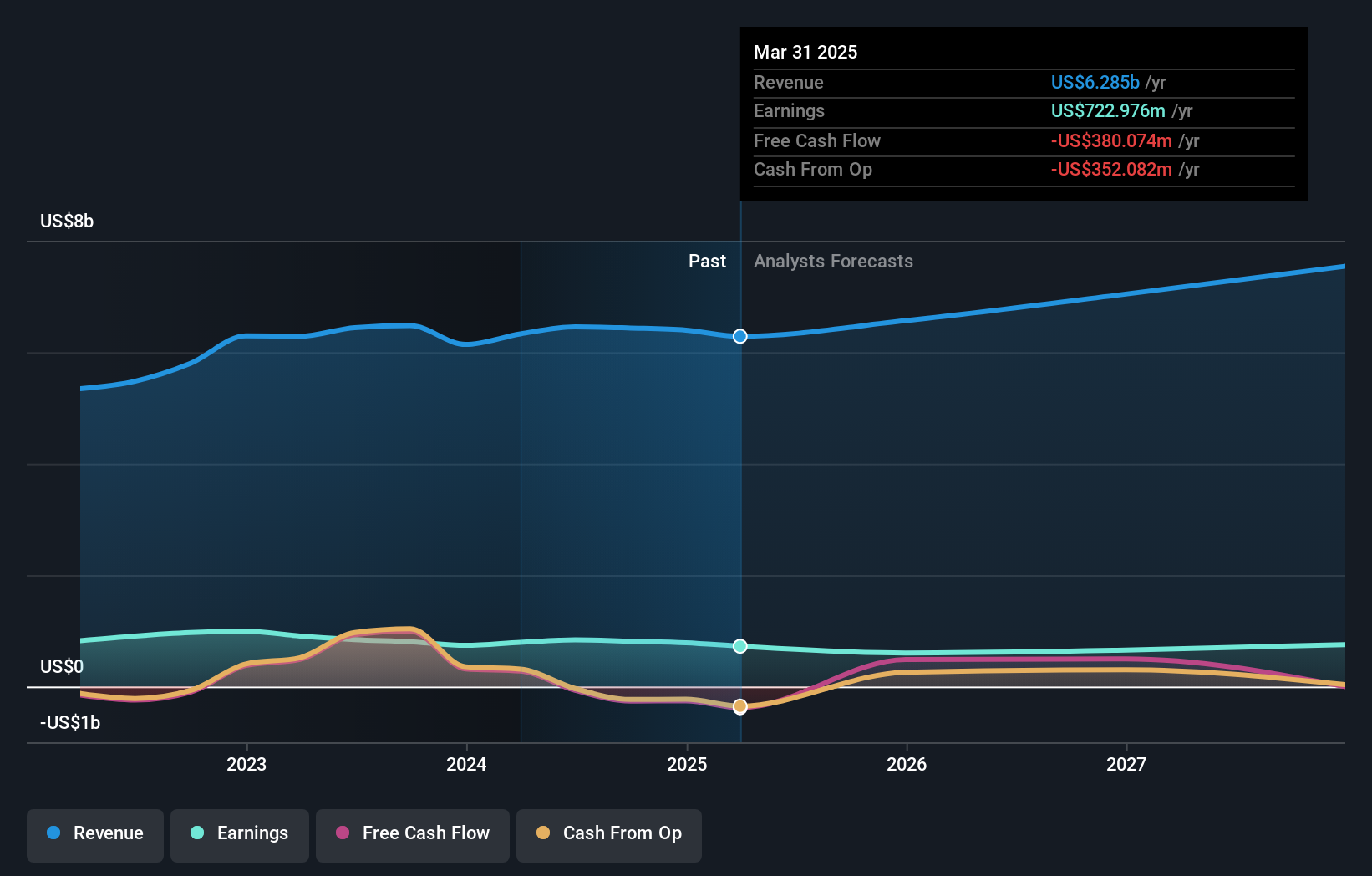Select the 2027 axis label
The image size is (1372, 876).
(1126, 764)
